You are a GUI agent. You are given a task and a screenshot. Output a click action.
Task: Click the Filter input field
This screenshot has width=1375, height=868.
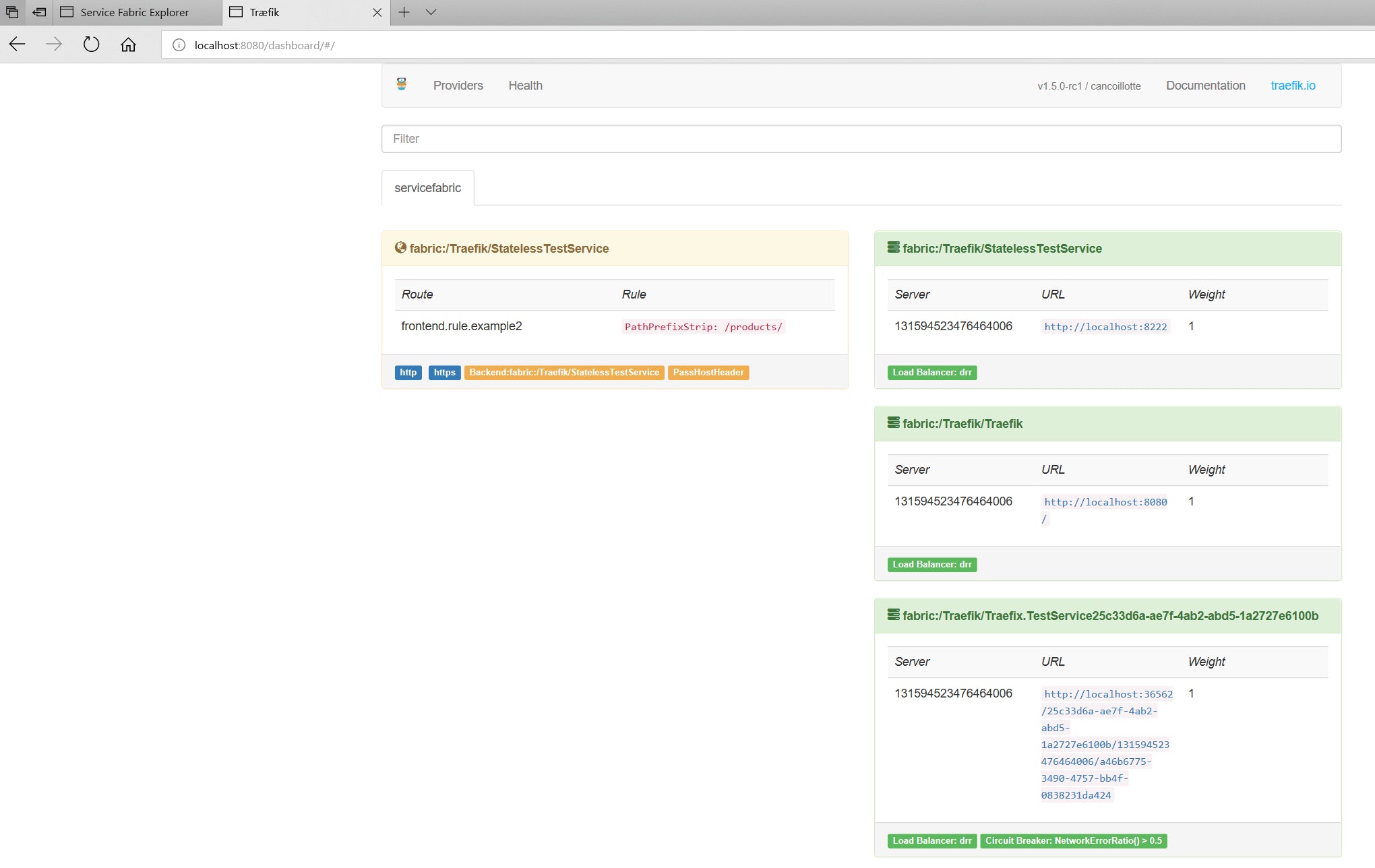[x=862, y=138]
